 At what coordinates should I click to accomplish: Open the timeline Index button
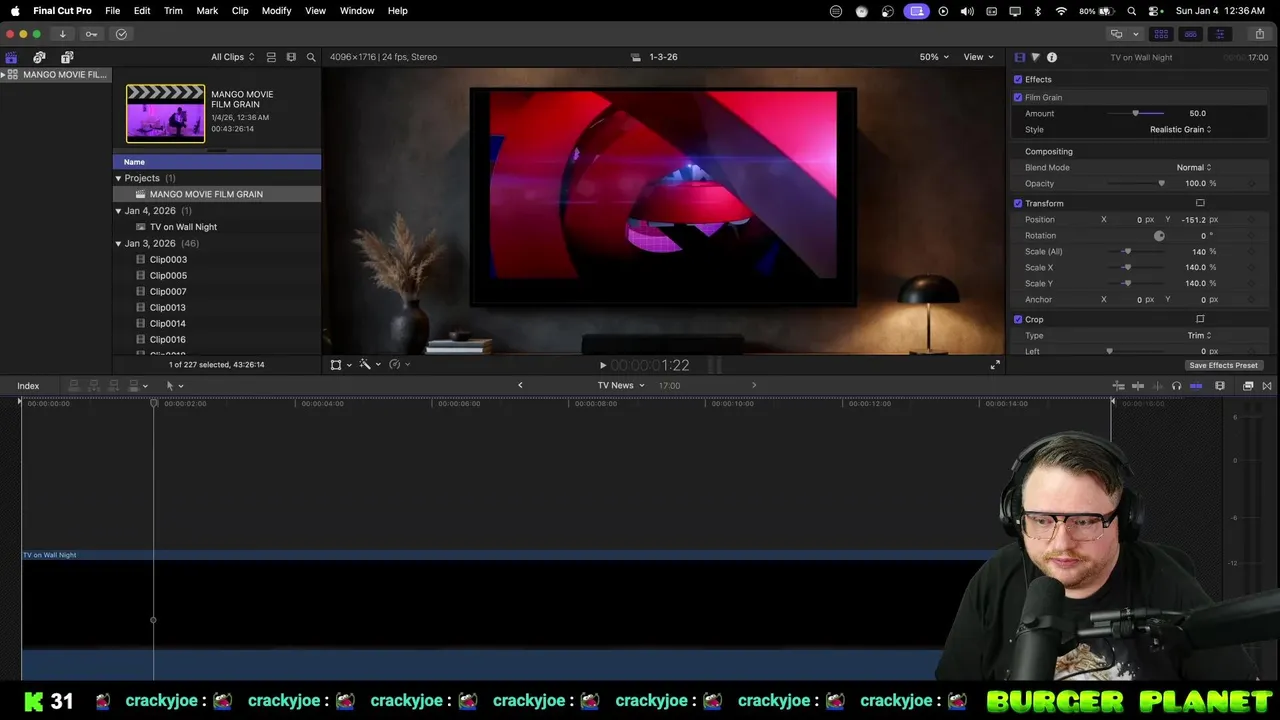tap(28, 386)
